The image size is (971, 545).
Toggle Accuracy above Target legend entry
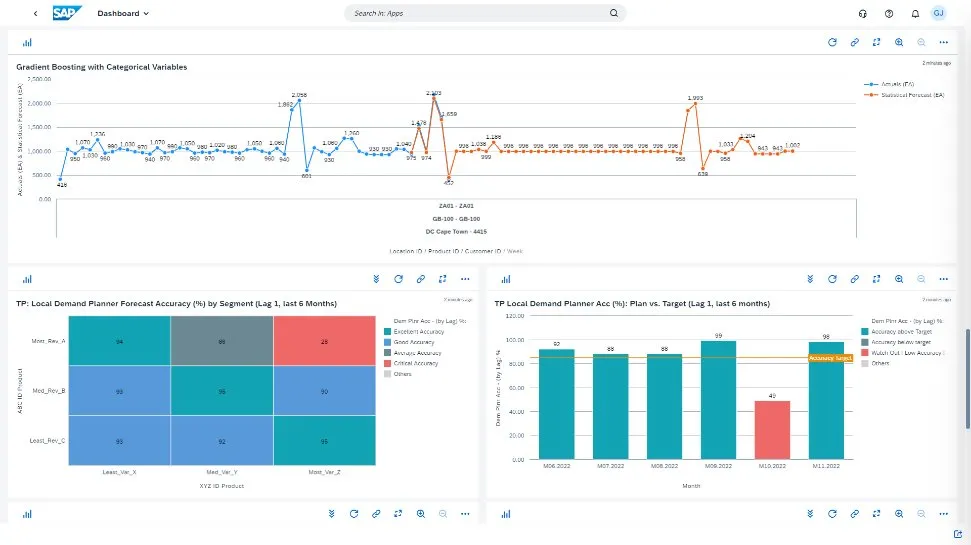click(x=902, y=331)
